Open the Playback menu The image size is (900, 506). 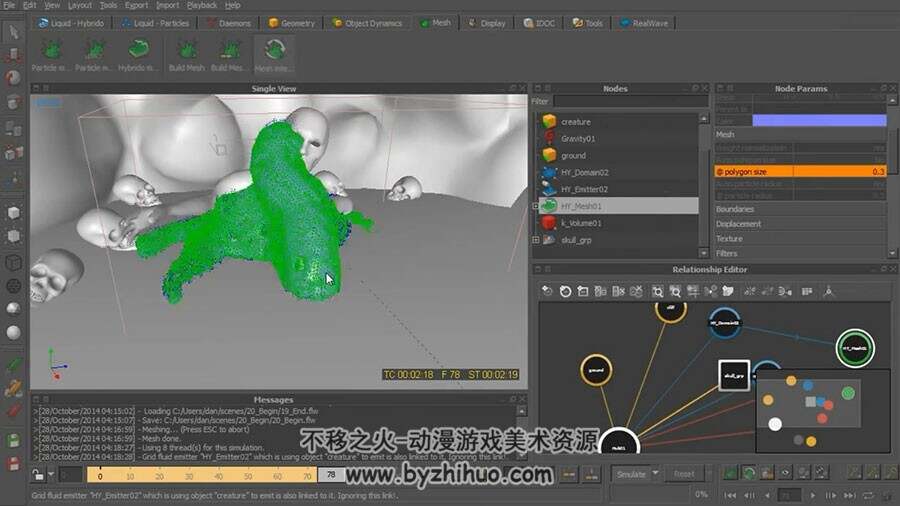pos(202,5)
